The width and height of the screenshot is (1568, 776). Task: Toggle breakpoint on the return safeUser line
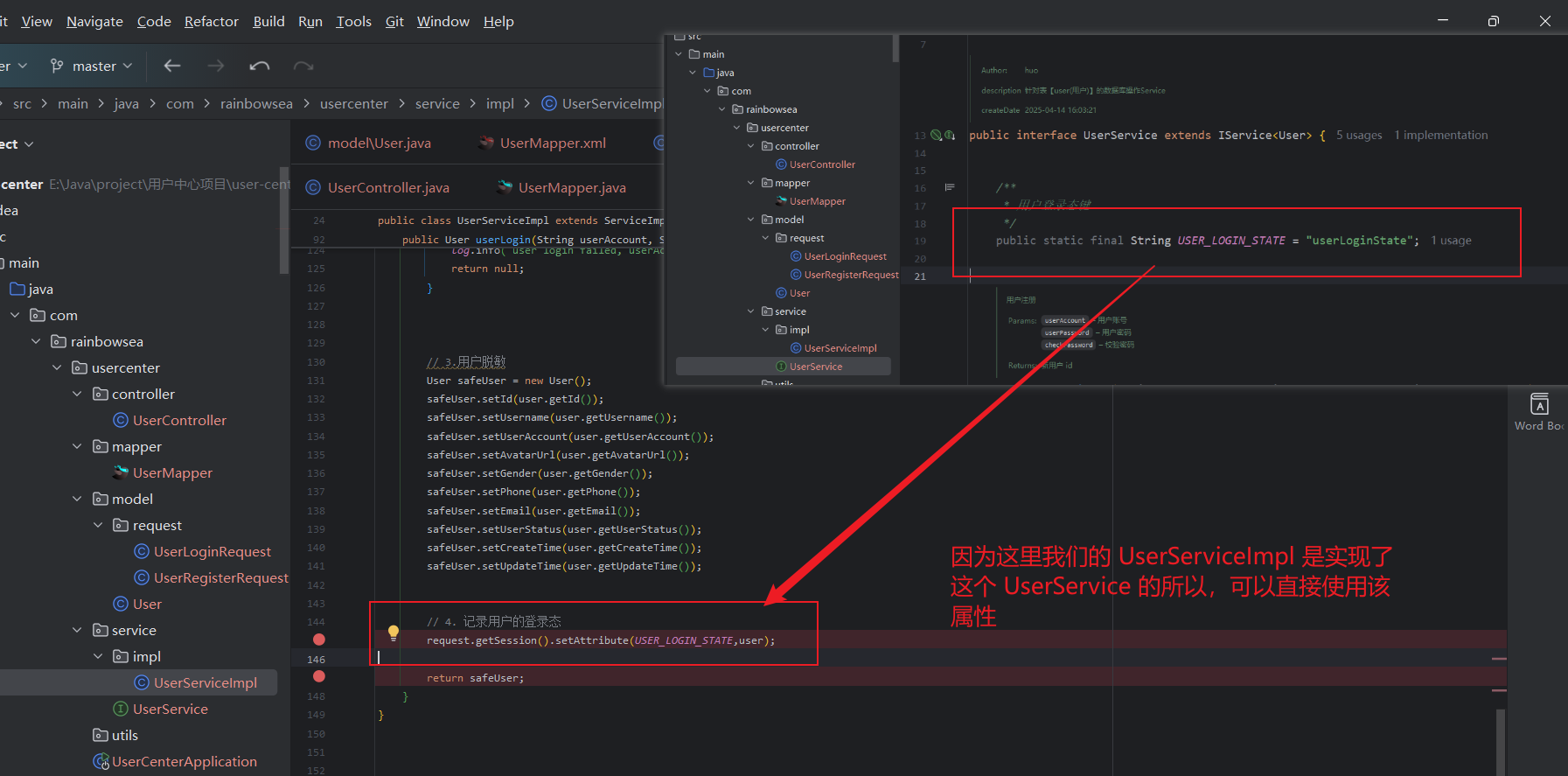point(319,676)
